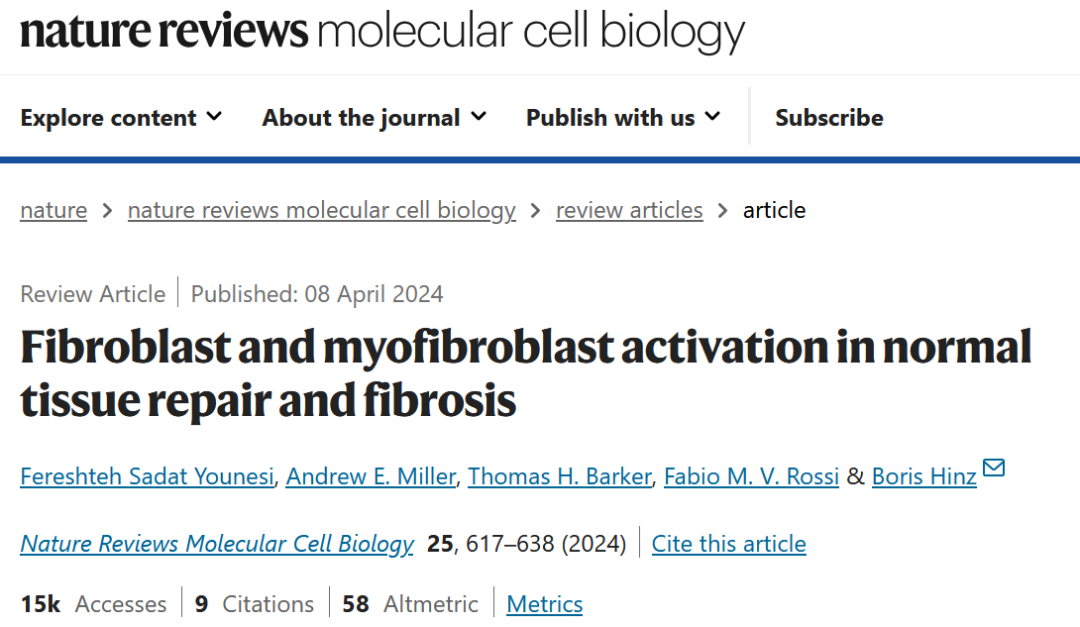Open the nature reviews molecular cell biology logo
Screen dimensions: 1080x627
[x=382, y=31]
